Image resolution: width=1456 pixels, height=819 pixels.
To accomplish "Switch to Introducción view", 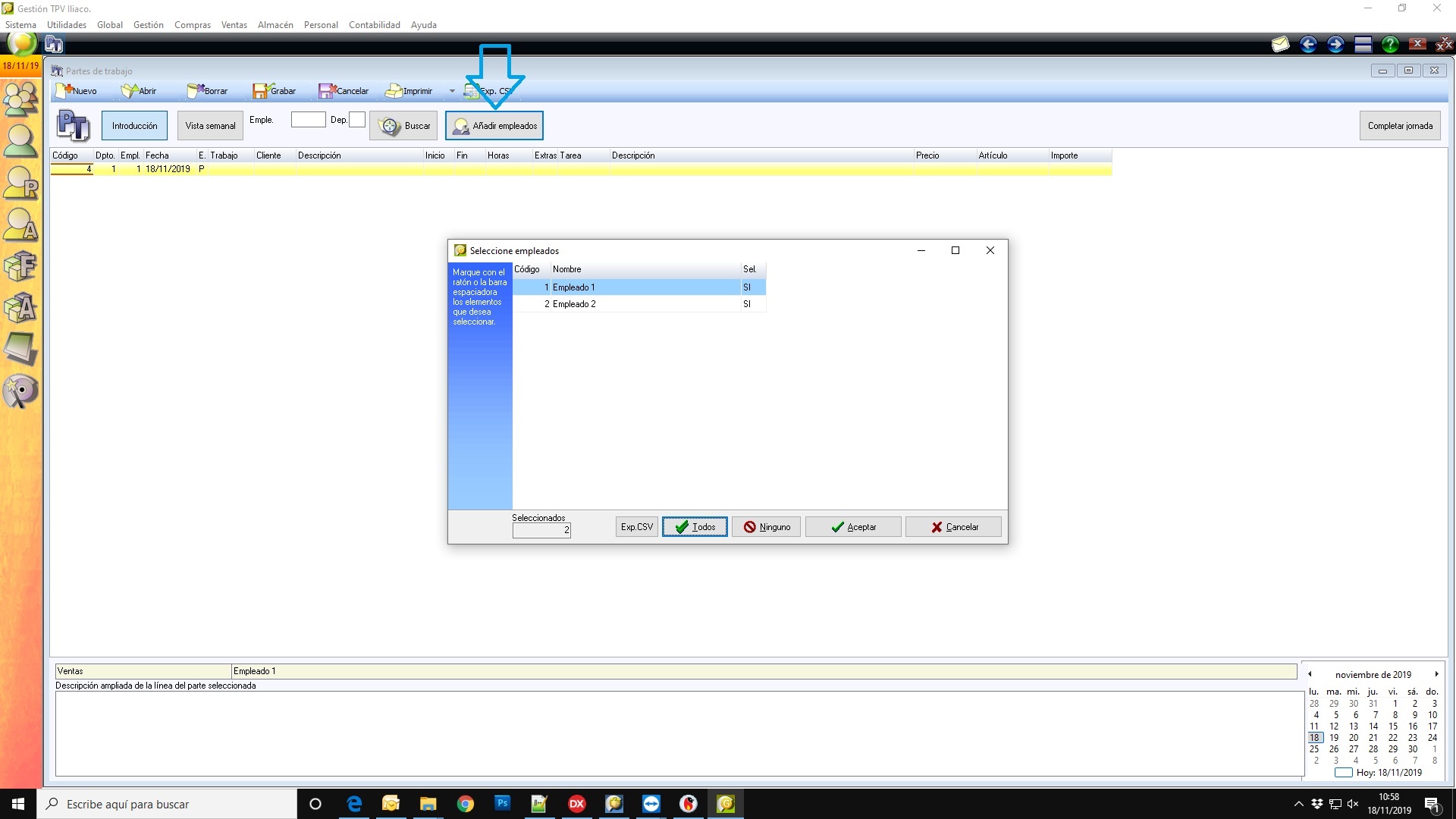I will click(135, 126).
